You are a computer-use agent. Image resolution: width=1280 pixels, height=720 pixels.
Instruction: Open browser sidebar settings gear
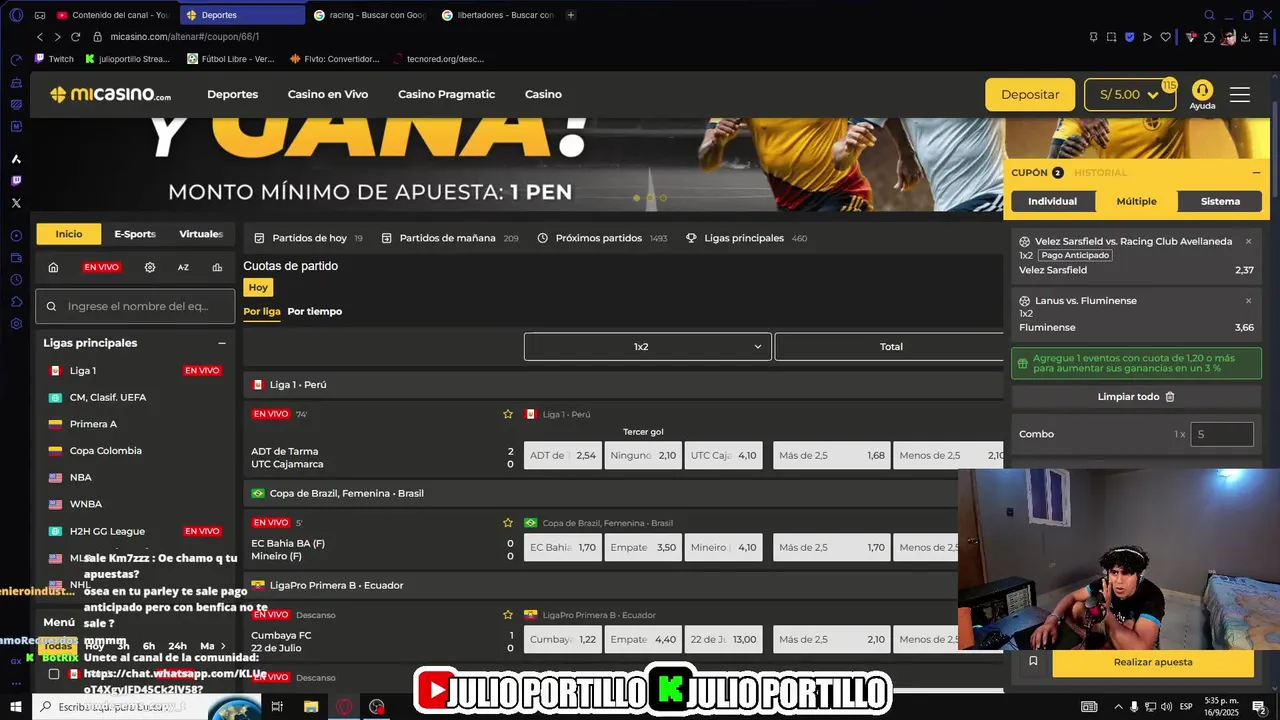pyautogui.click(x=16, y=324)
